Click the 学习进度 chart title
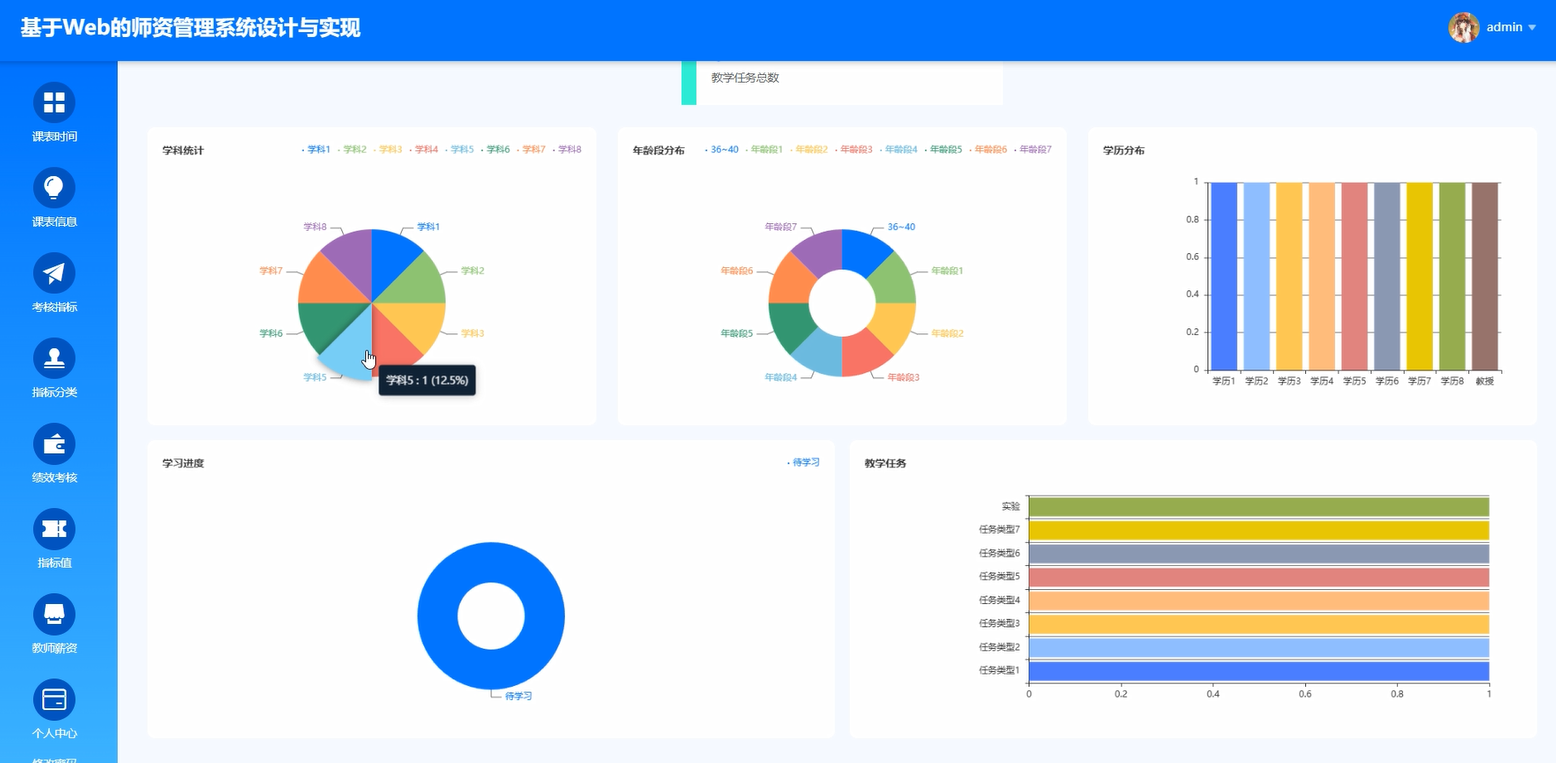 [183, 464]
